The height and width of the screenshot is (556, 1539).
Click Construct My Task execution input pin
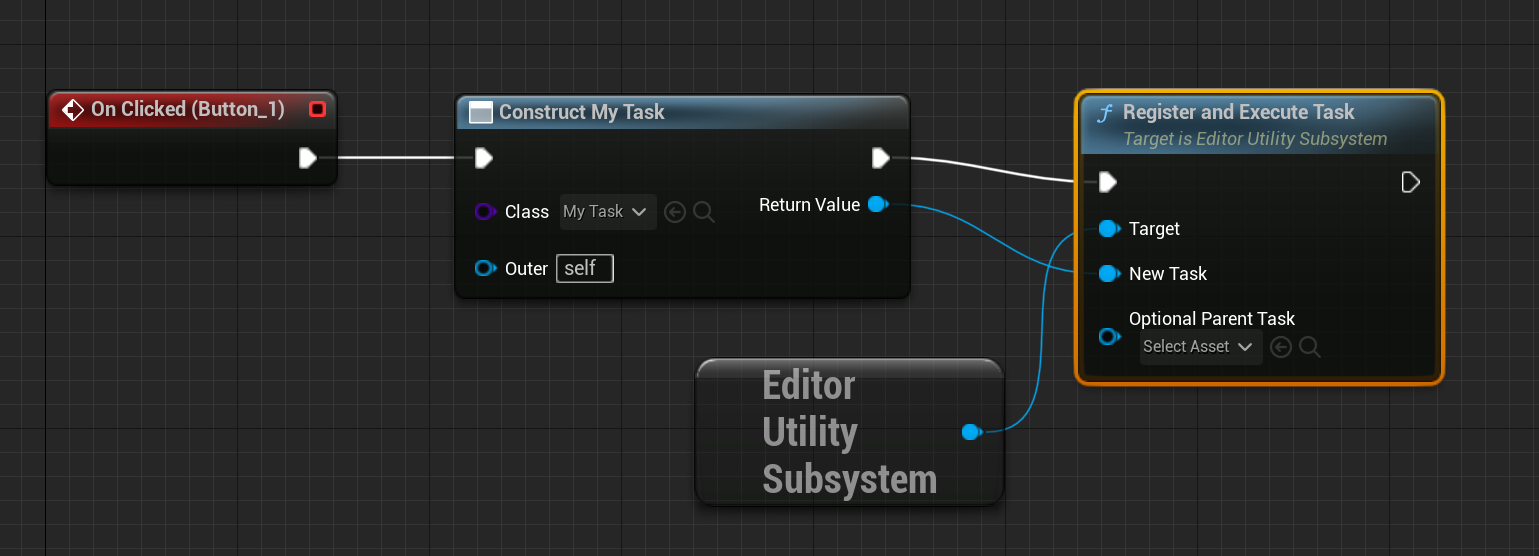(x=483, y=158)
